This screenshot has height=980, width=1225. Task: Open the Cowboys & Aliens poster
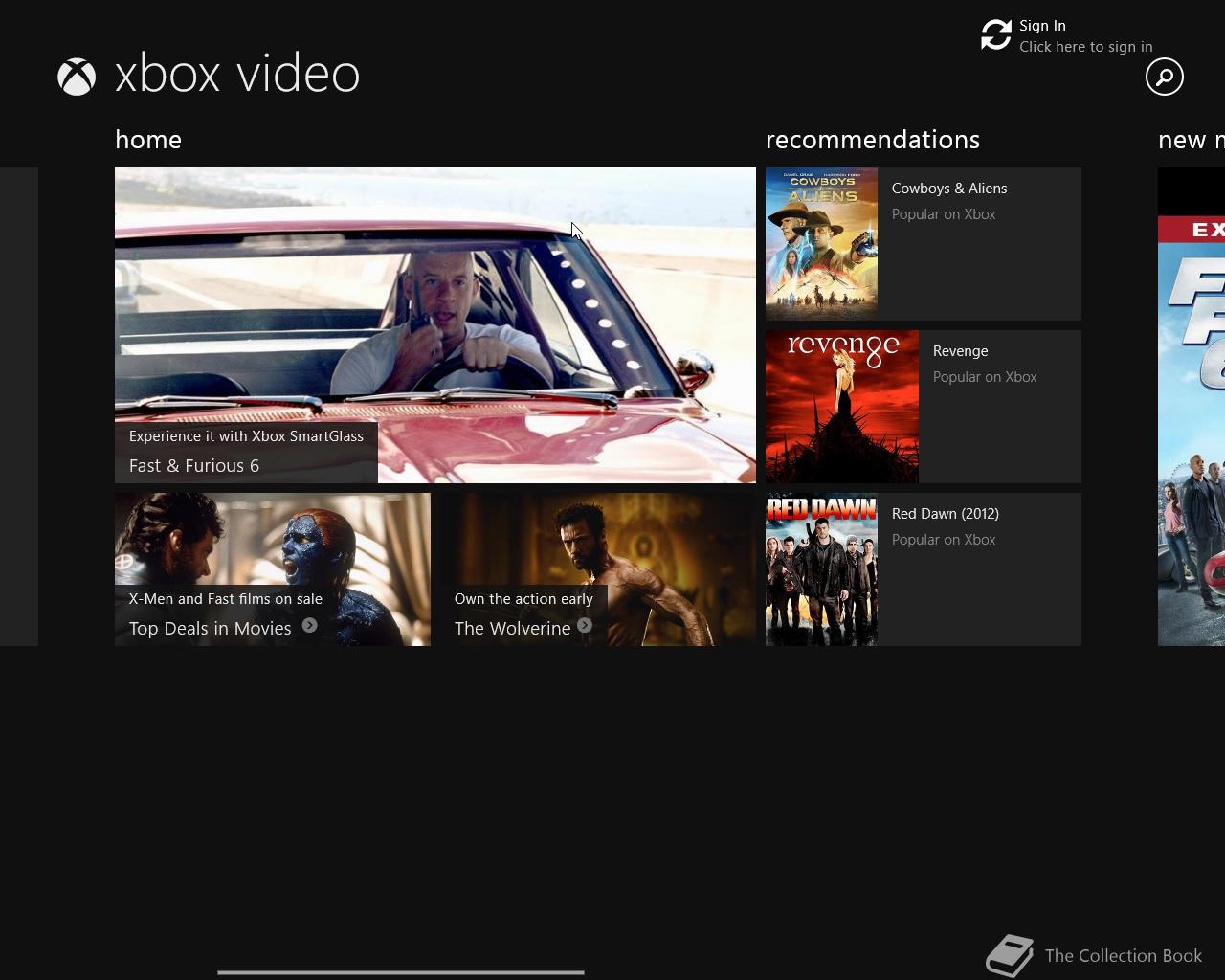point(821,244)
